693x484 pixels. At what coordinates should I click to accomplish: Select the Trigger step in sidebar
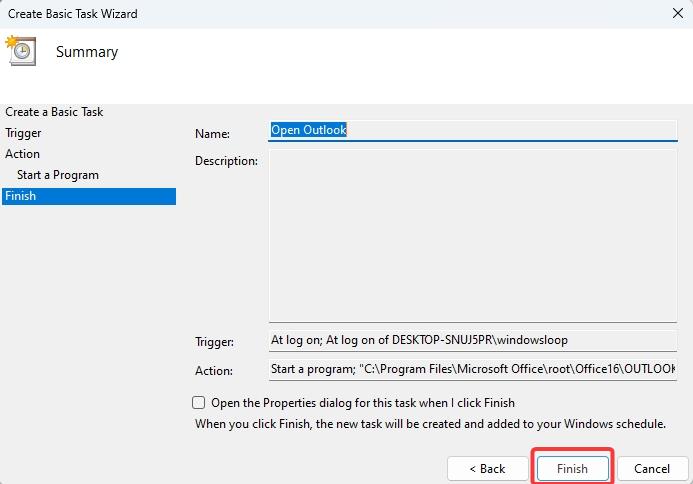(23, 133)
